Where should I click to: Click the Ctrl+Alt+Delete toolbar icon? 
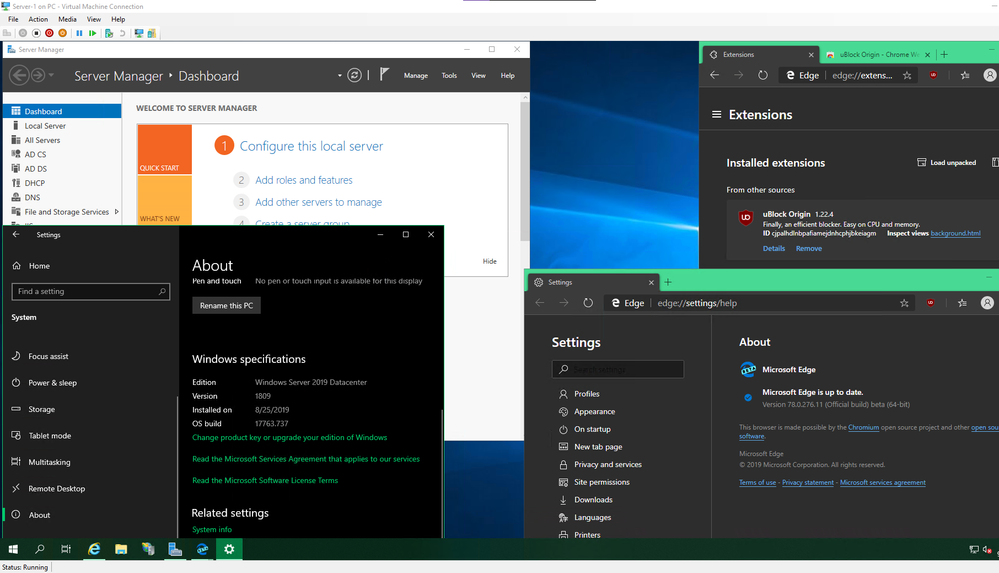7,33
